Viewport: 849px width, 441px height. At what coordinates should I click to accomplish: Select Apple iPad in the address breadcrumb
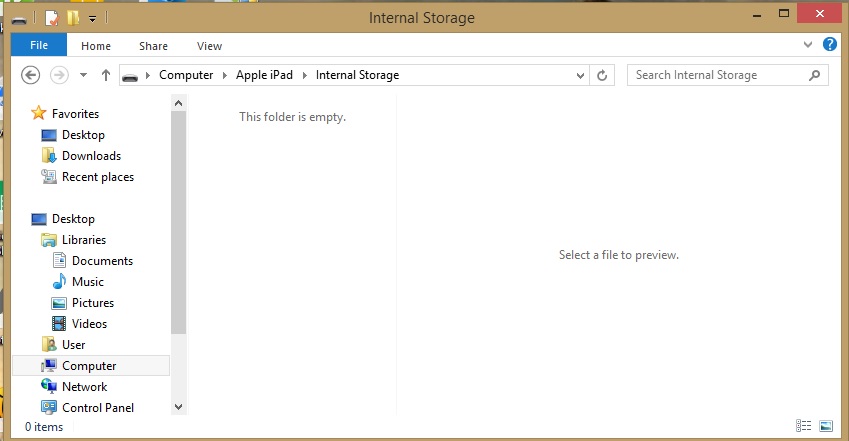click(x=264, y=75)
